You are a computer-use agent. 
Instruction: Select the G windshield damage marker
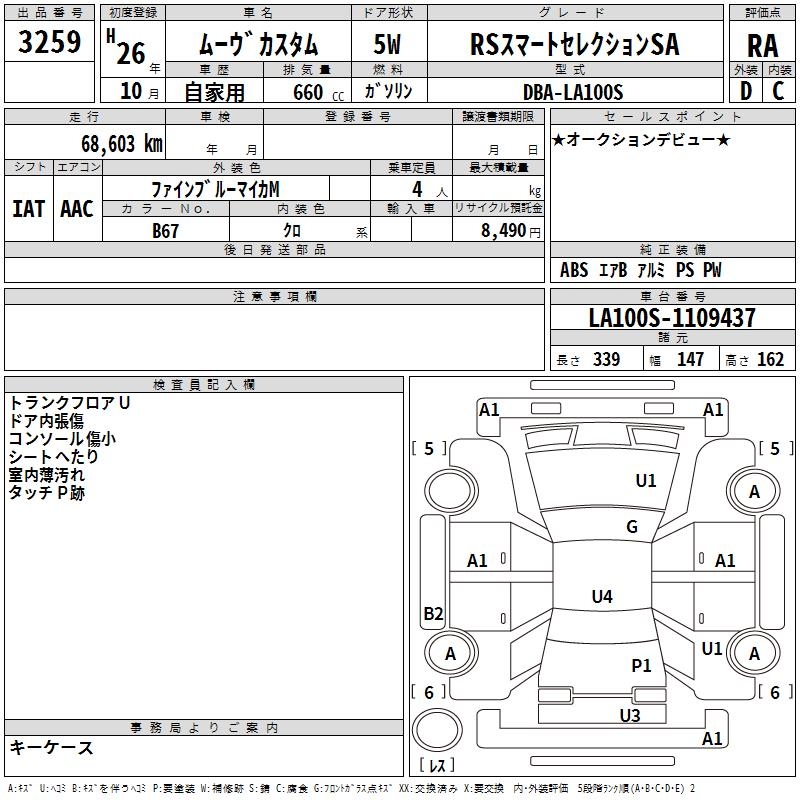pos(631,527)
